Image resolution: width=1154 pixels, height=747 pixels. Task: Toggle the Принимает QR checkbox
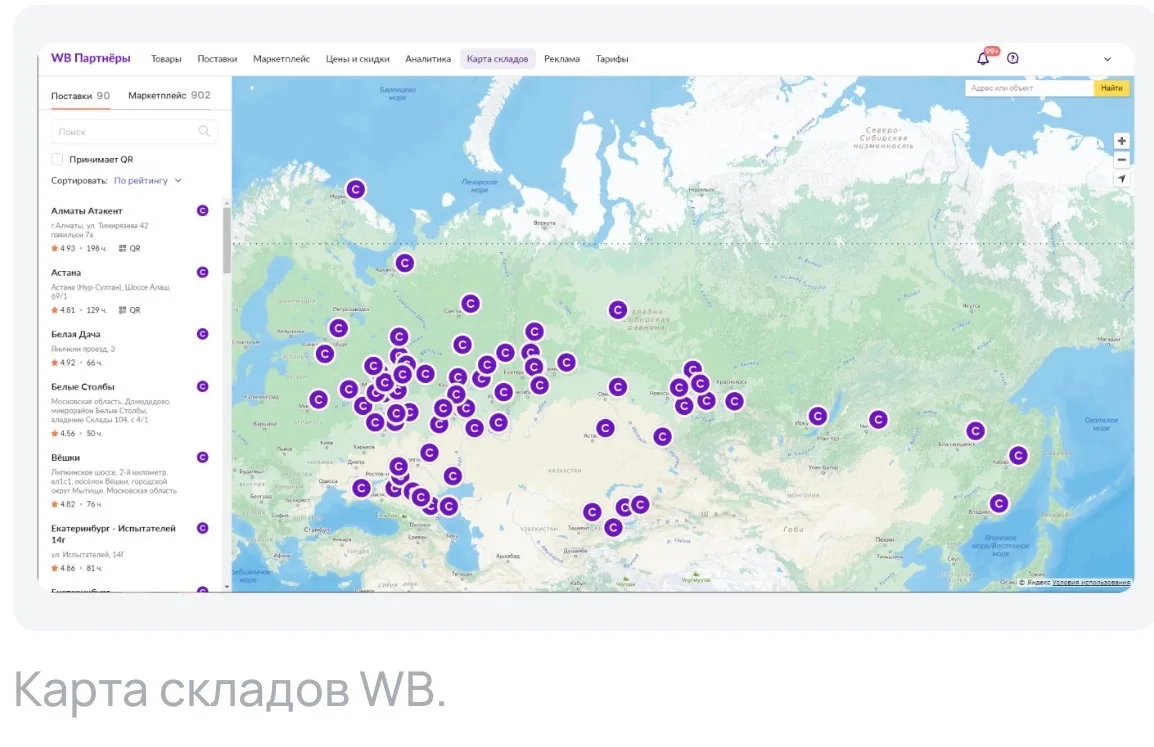pos(57,159)
